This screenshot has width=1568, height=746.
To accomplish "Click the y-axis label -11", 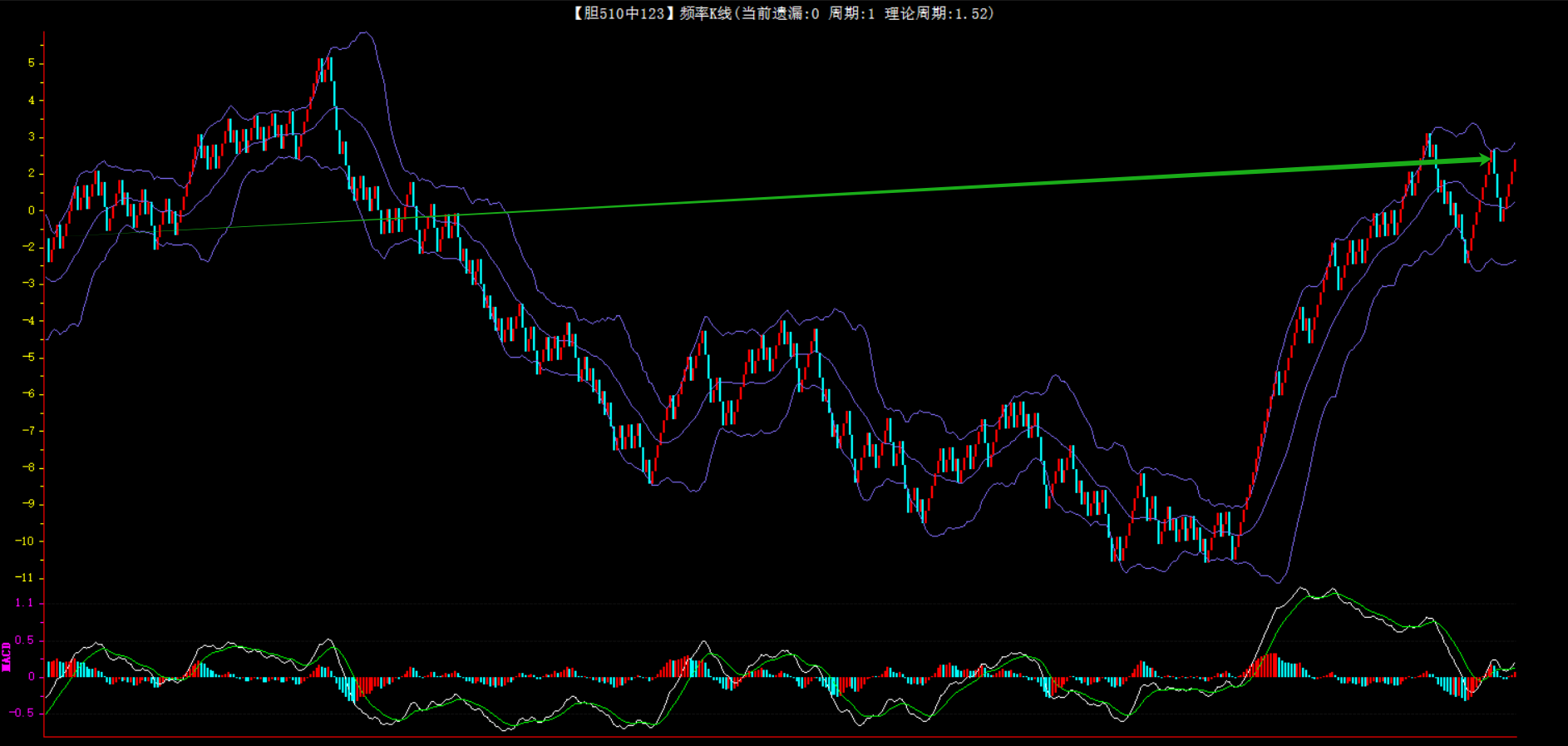I will [x=25, y=577].
